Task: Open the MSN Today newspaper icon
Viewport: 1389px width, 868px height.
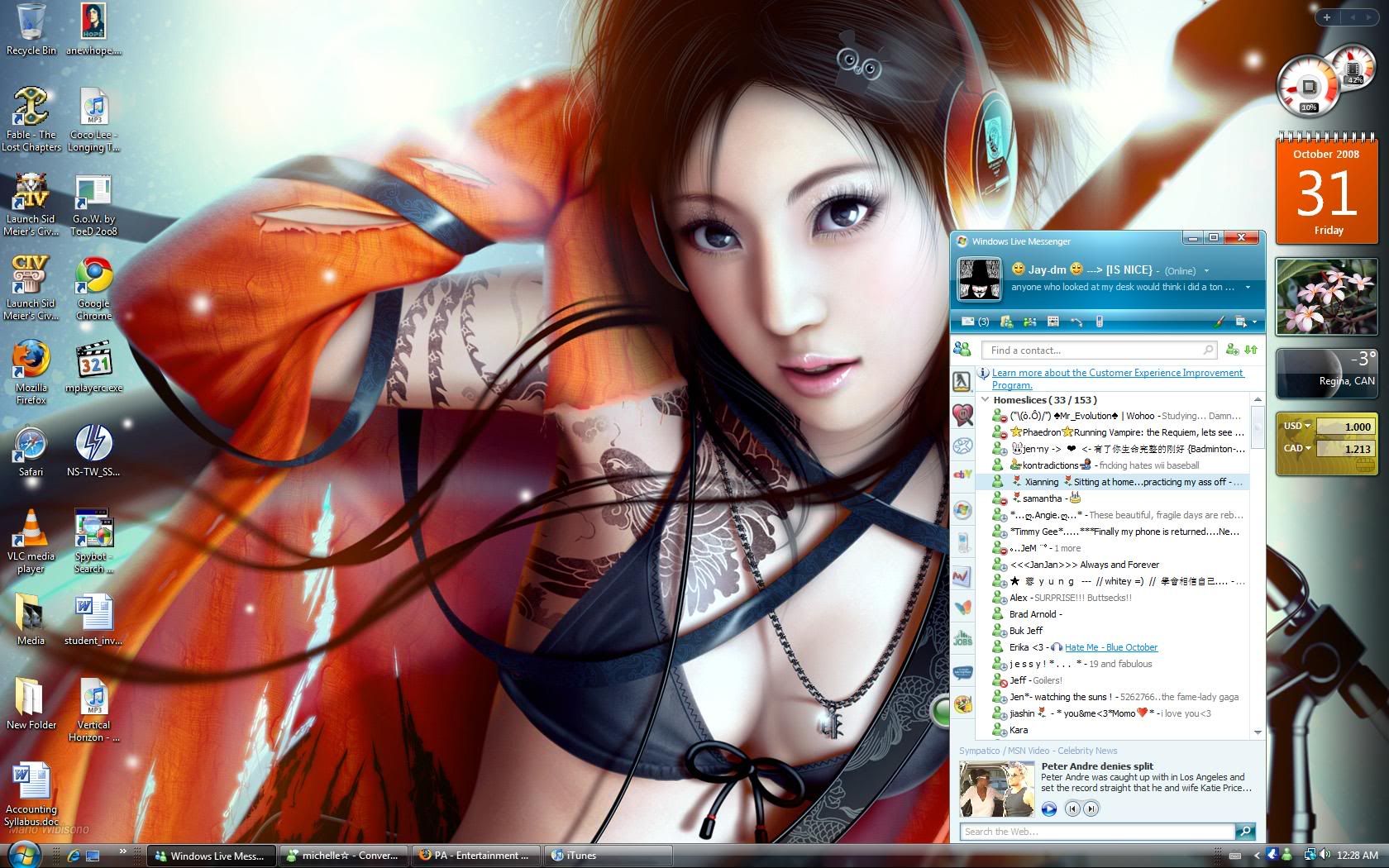Action: (1052, 322)
